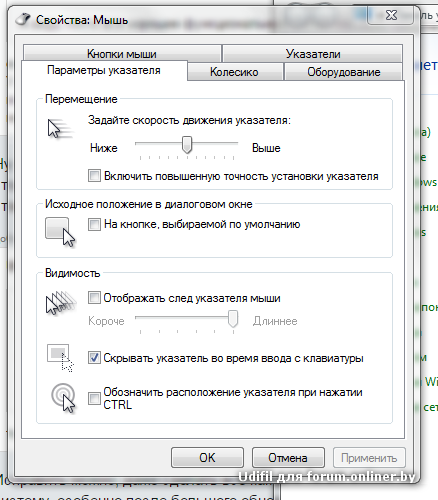This screenshot has height=500, width=438.
Task: Open the 'Указатели' tab
Action: point(313,53)
